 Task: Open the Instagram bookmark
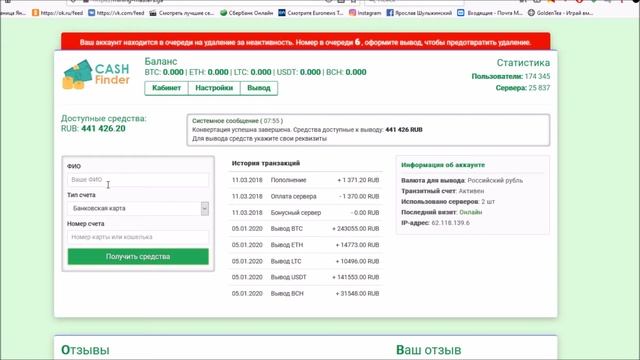tap(365, 13)
